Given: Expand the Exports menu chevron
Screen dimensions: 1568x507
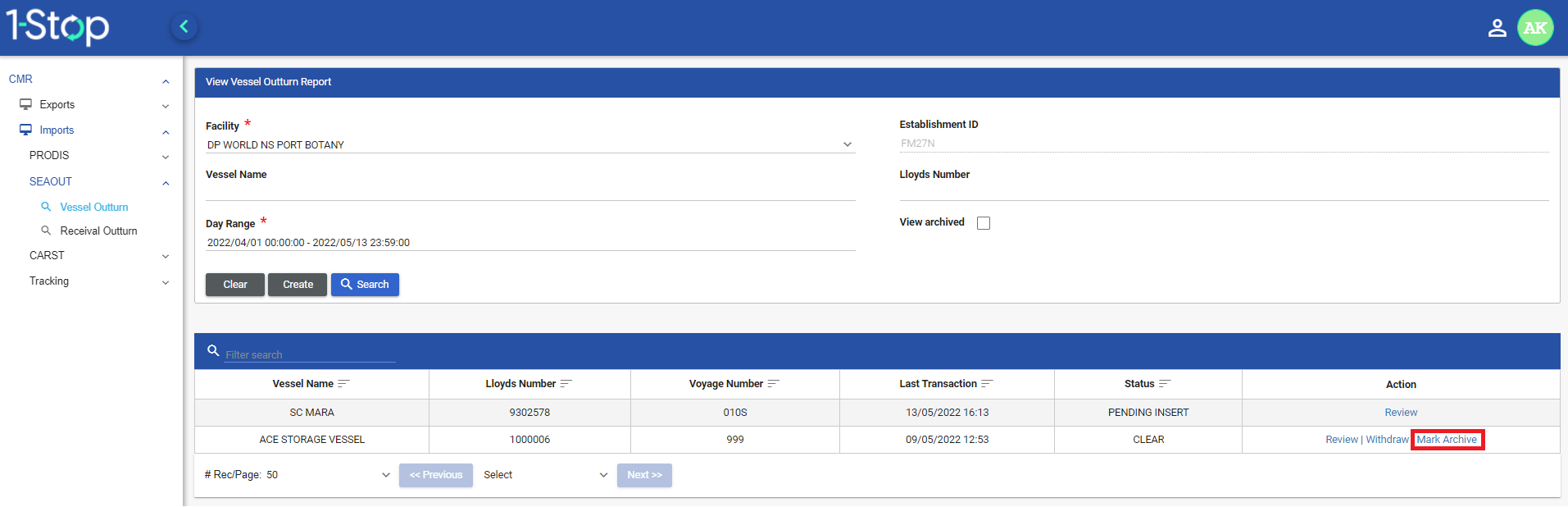Looking at the screenshot, I should coord(166,106).
